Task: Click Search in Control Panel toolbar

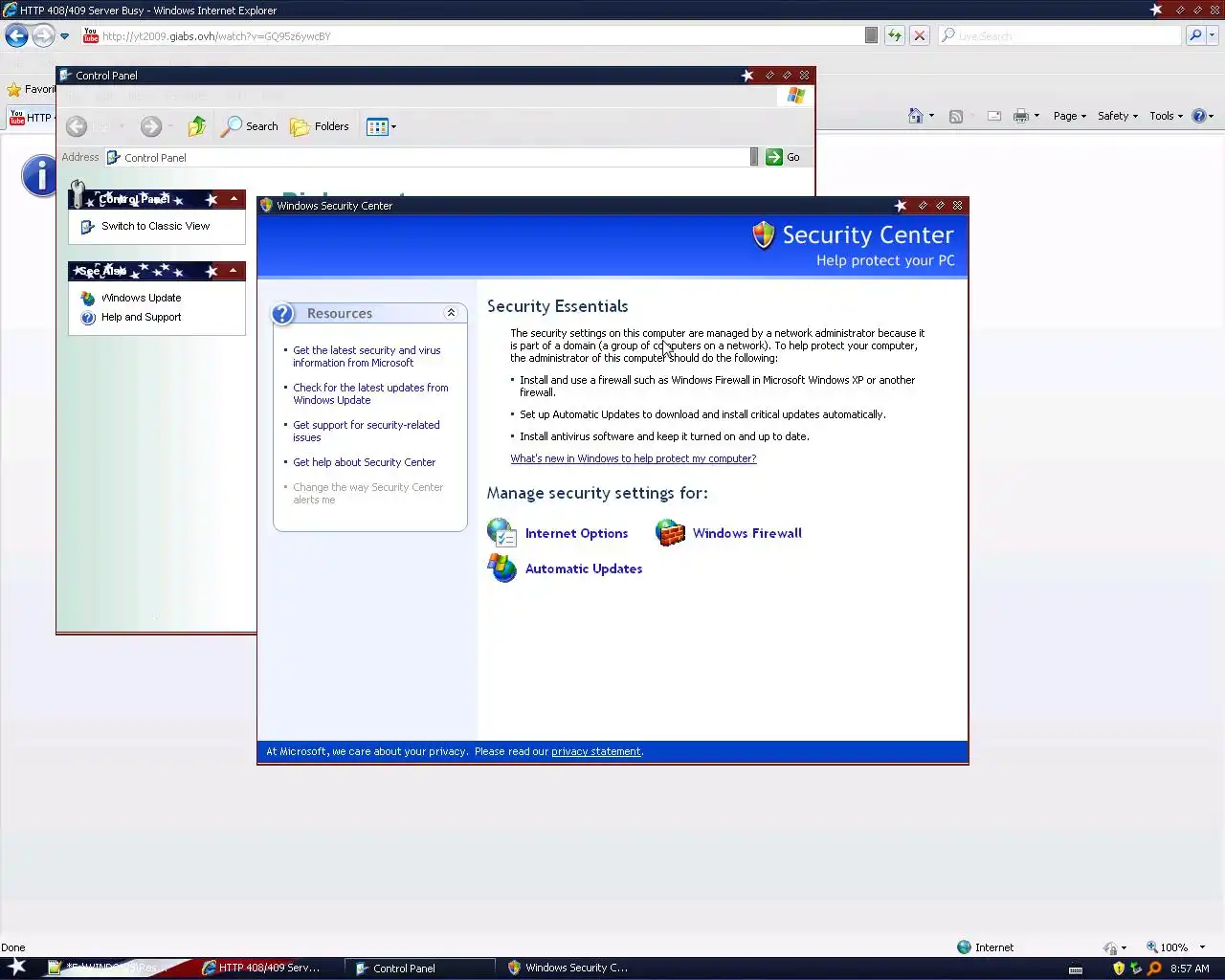Action: click(x=250, y=126)
